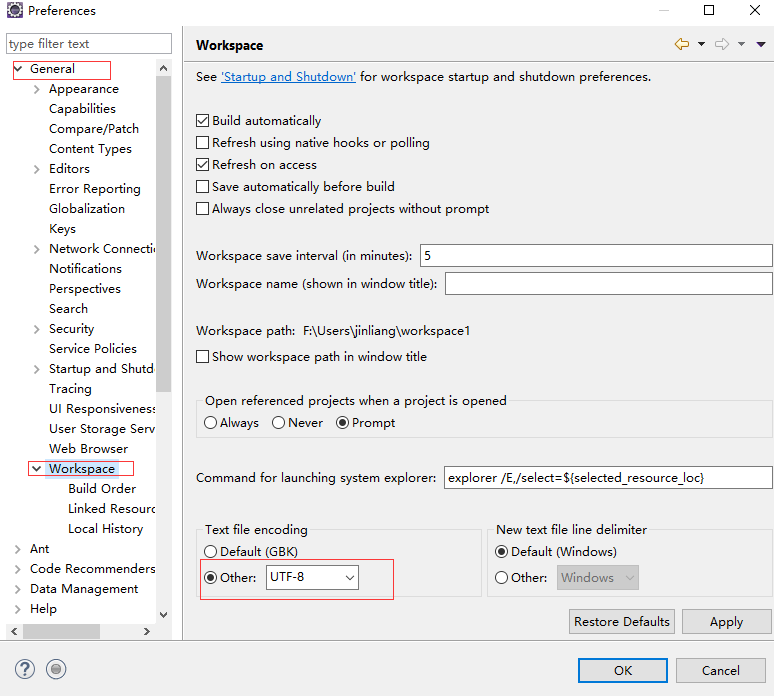Open the Capabilities preference page

point(82,109)
